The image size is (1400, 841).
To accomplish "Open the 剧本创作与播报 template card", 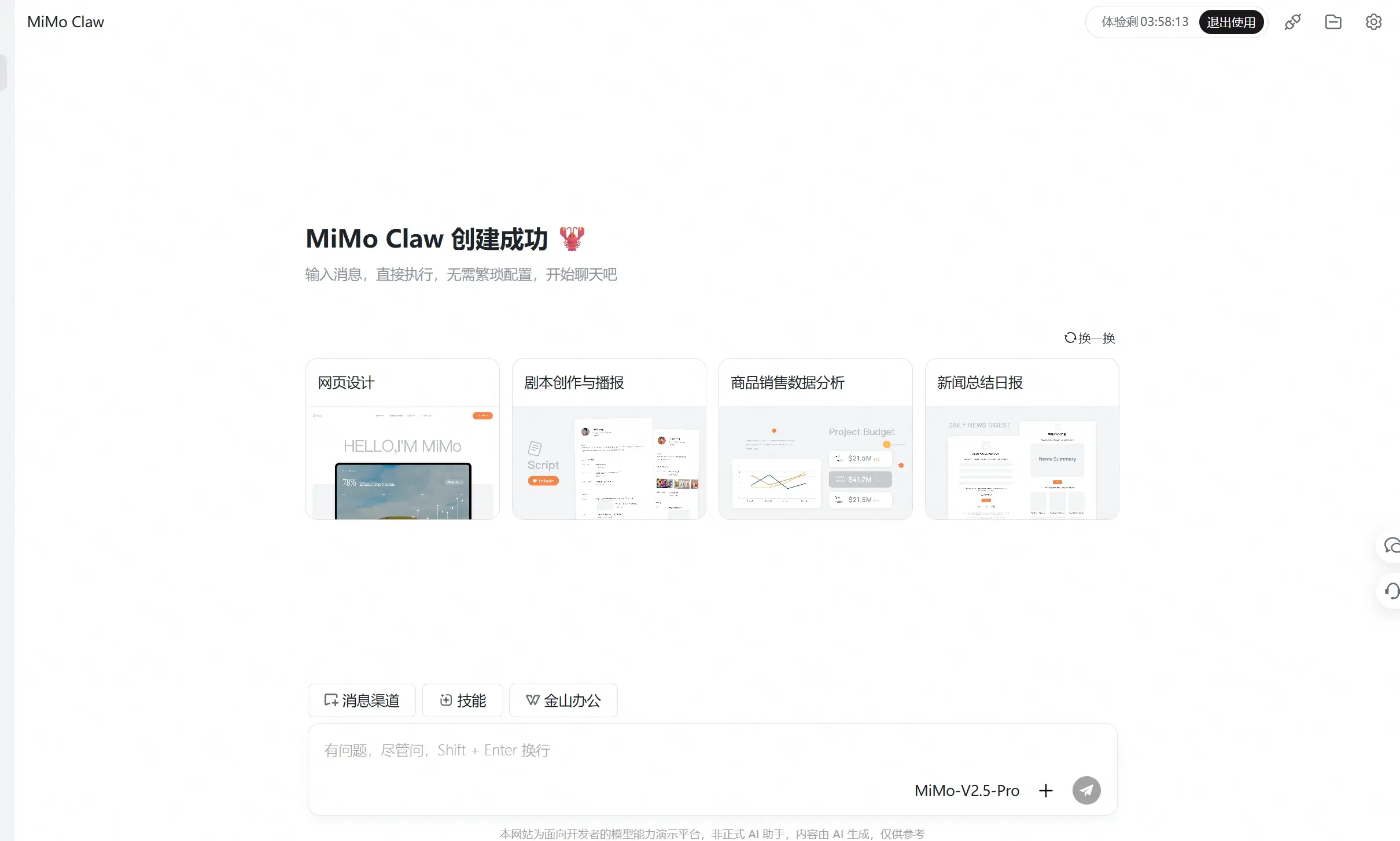I will [x=609, y=438].
